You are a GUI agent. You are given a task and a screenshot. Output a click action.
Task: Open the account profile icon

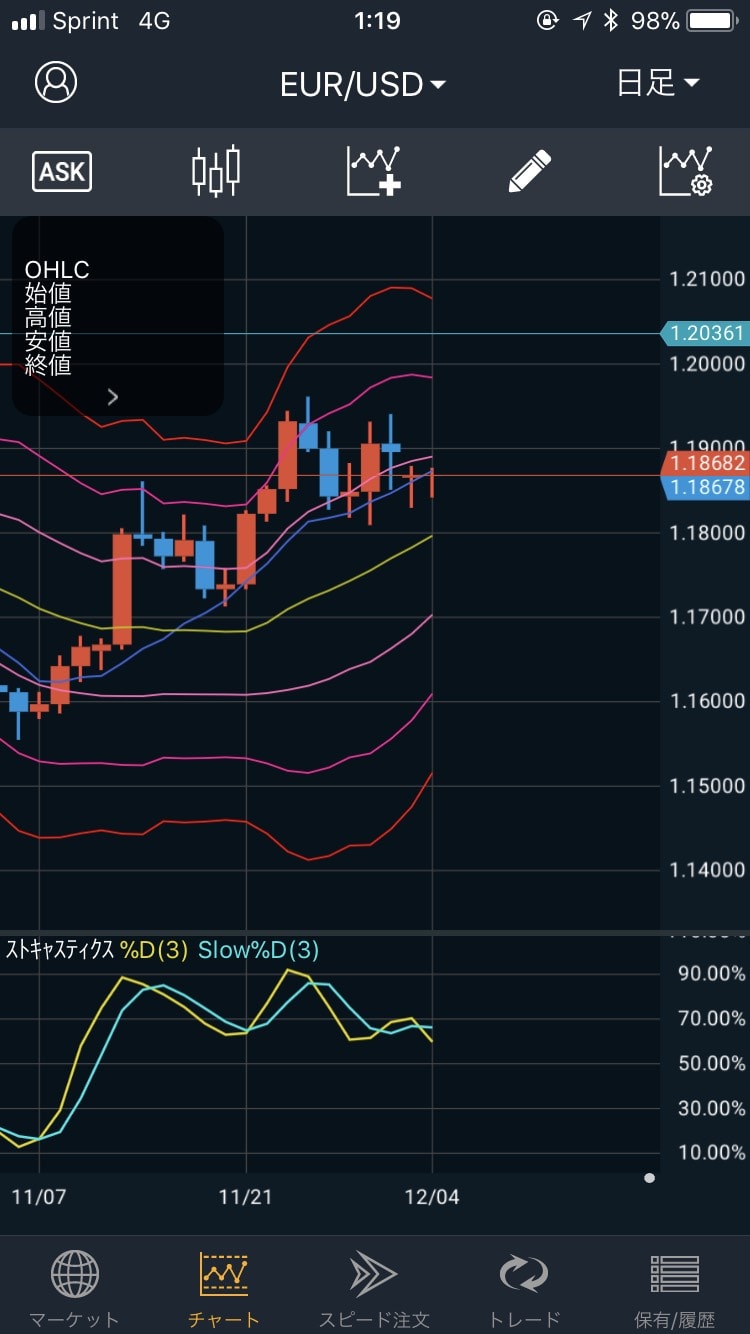pos(56,83)
